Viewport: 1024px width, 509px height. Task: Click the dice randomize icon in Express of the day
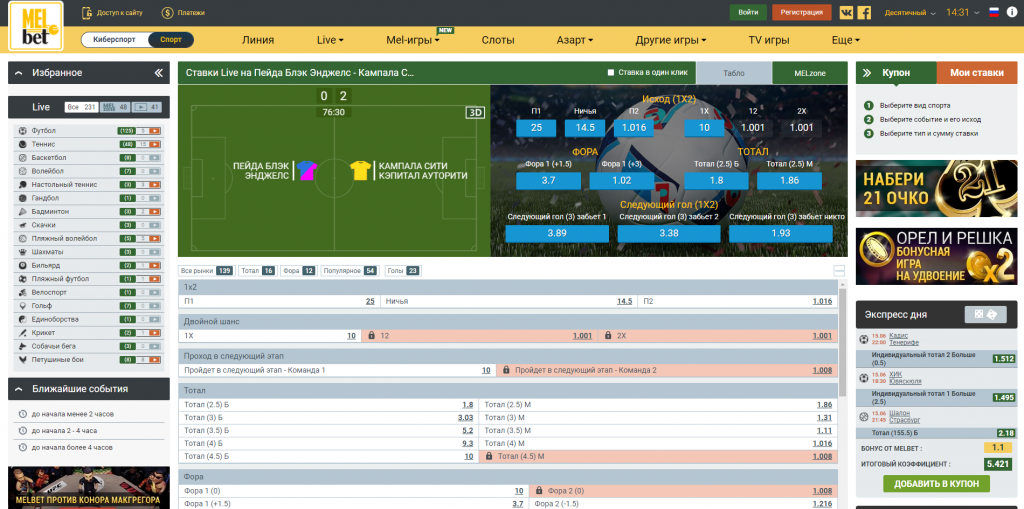pos(985,314)
